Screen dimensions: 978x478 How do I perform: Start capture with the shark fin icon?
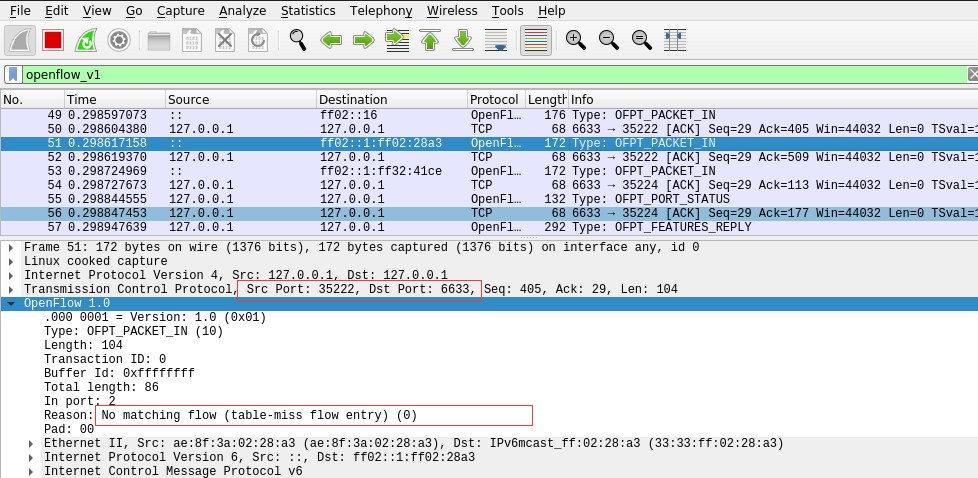coord(20,41)
